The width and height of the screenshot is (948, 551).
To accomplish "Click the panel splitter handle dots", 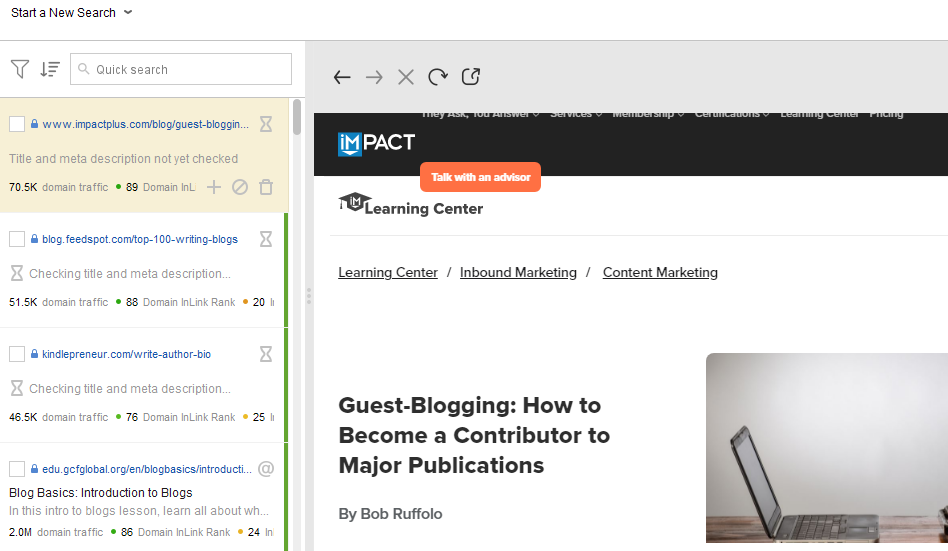I will (309, 296).
